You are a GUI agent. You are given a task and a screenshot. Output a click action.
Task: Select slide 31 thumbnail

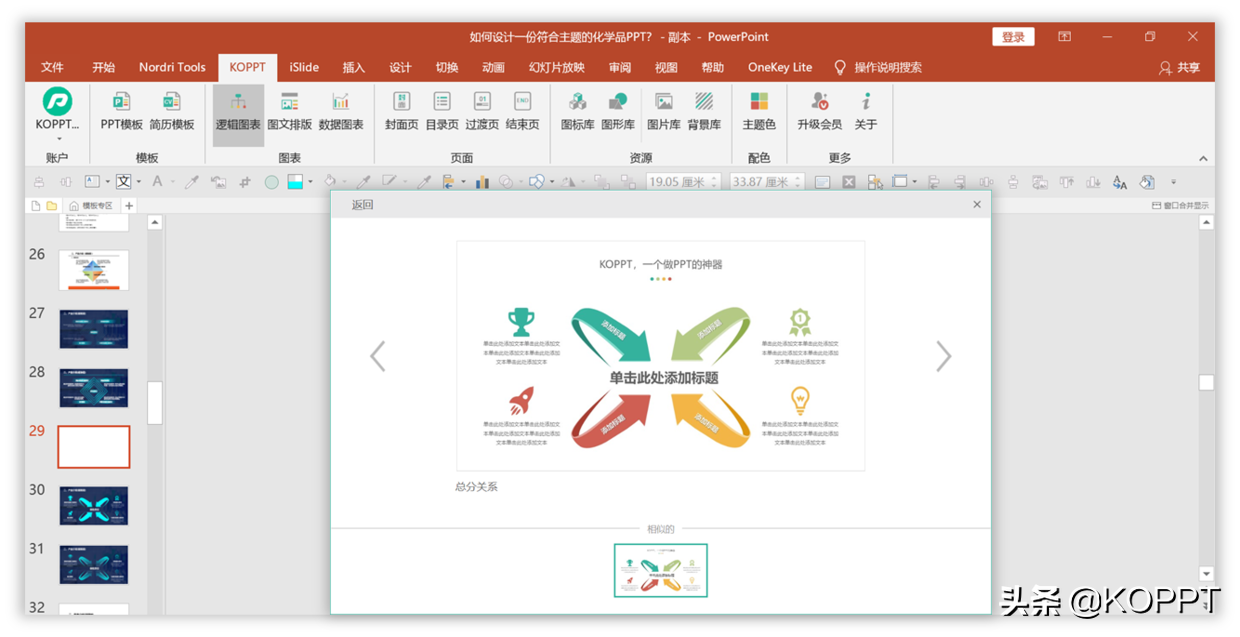pos(94,565)
